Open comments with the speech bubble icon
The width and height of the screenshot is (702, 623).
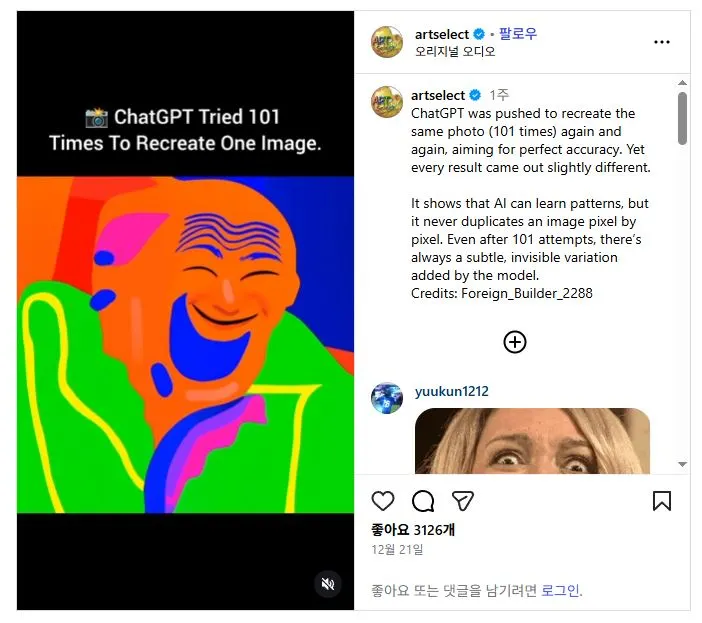click(423, 500)
